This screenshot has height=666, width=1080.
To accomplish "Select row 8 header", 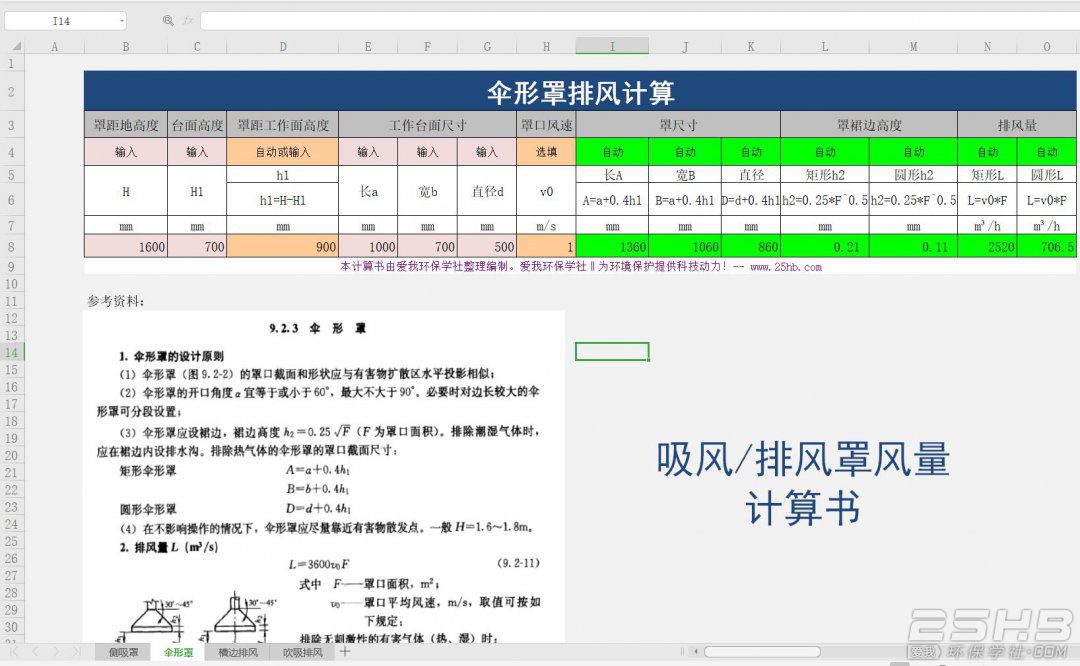I will pyautogui.click(x=12, y=247).
